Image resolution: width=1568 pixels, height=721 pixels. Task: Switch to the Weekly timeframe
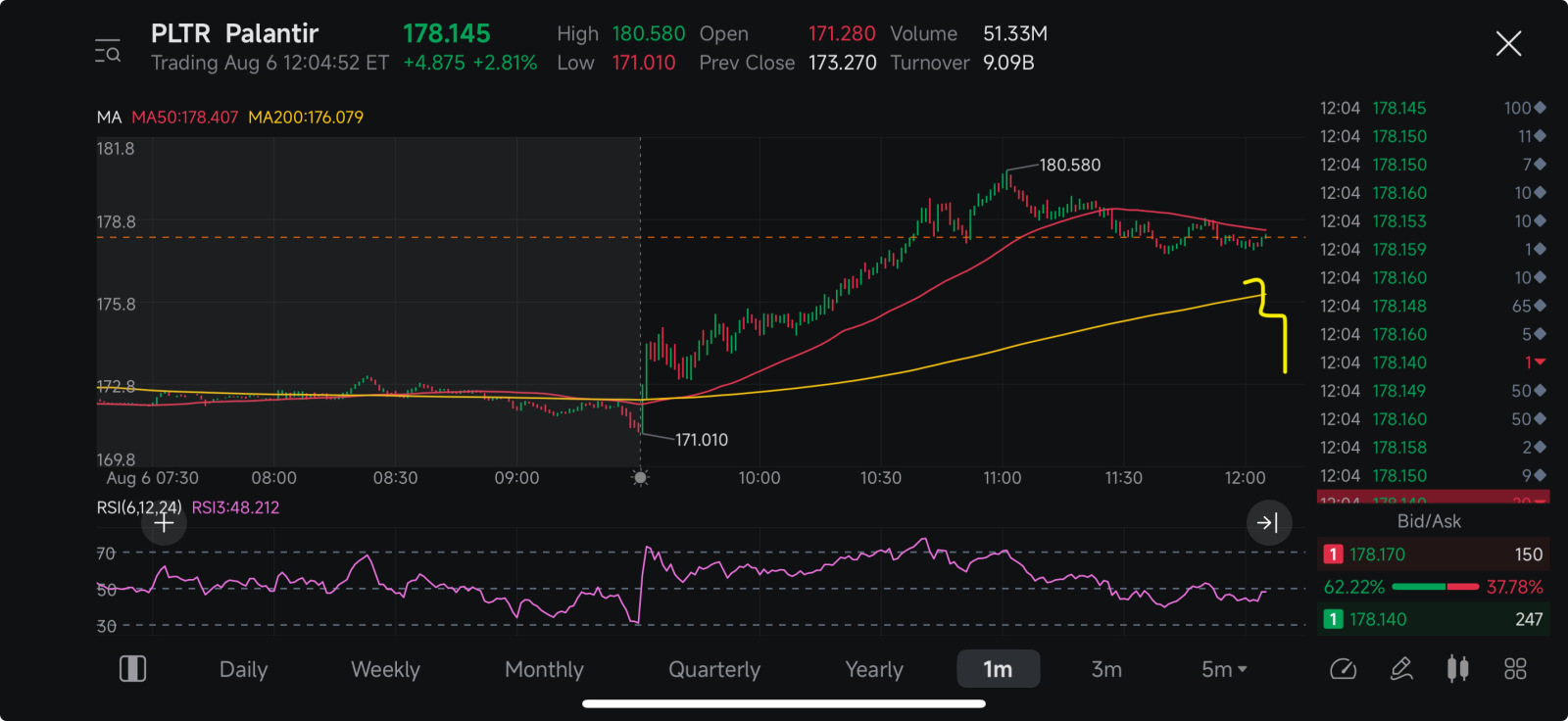coord(385,670)
